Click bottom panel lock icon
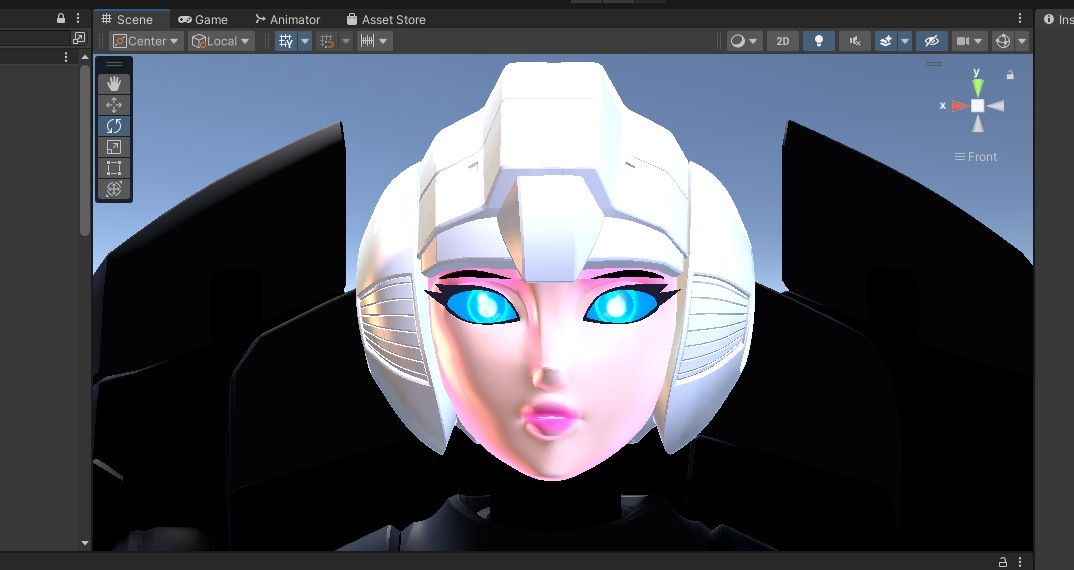Screen dimensions: 1074x570 point(1003,562)
